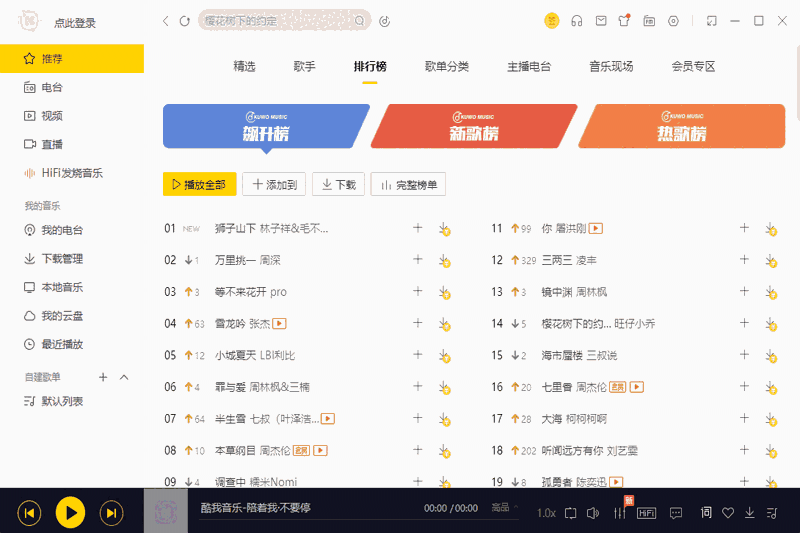The width and height of the screenshot is (800, 533).
Task: Click the refresh page icon
Action: (185, 21)
